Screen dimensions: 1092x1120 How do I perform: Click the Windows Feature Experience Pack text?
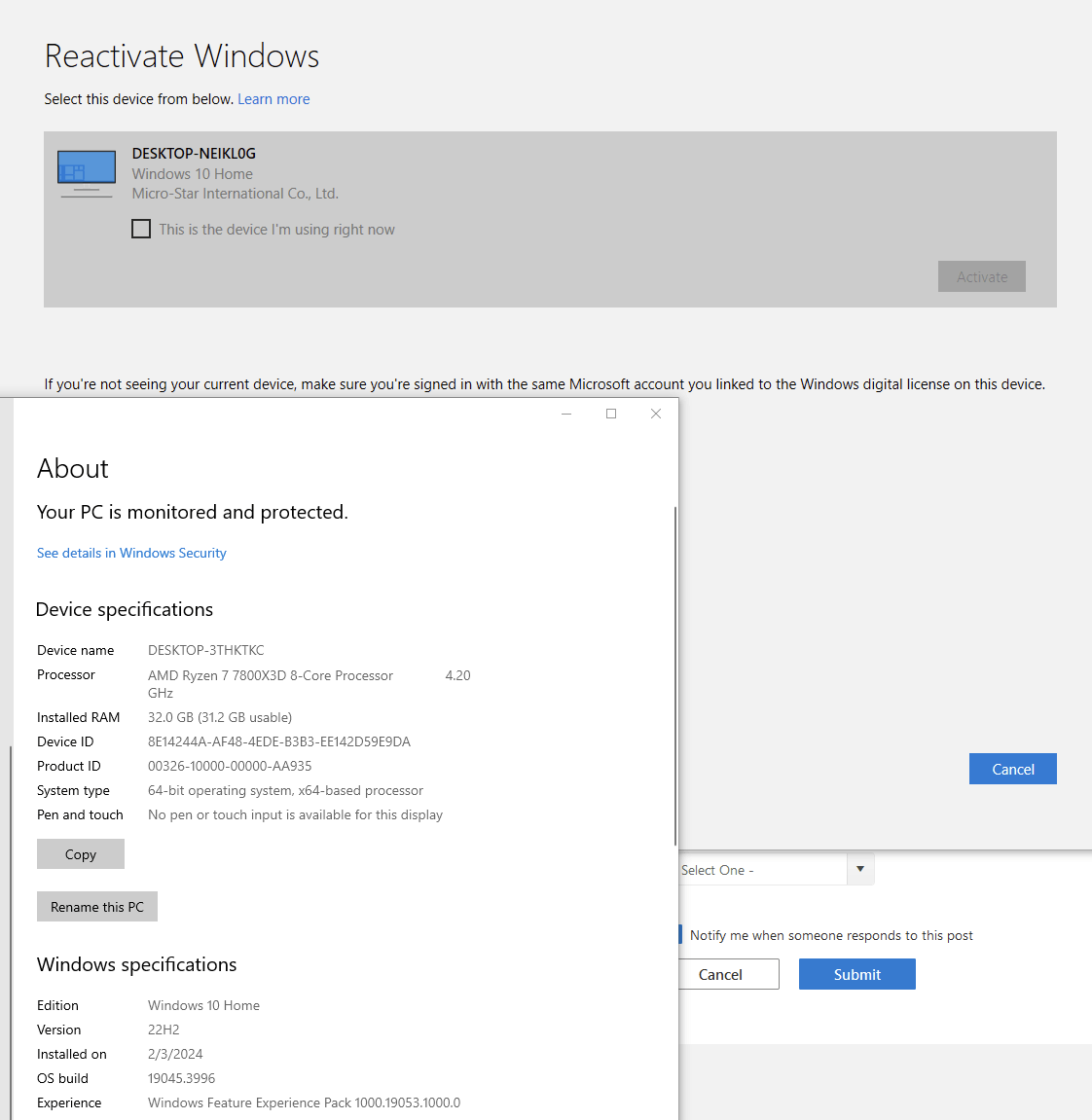point(304,1102)
